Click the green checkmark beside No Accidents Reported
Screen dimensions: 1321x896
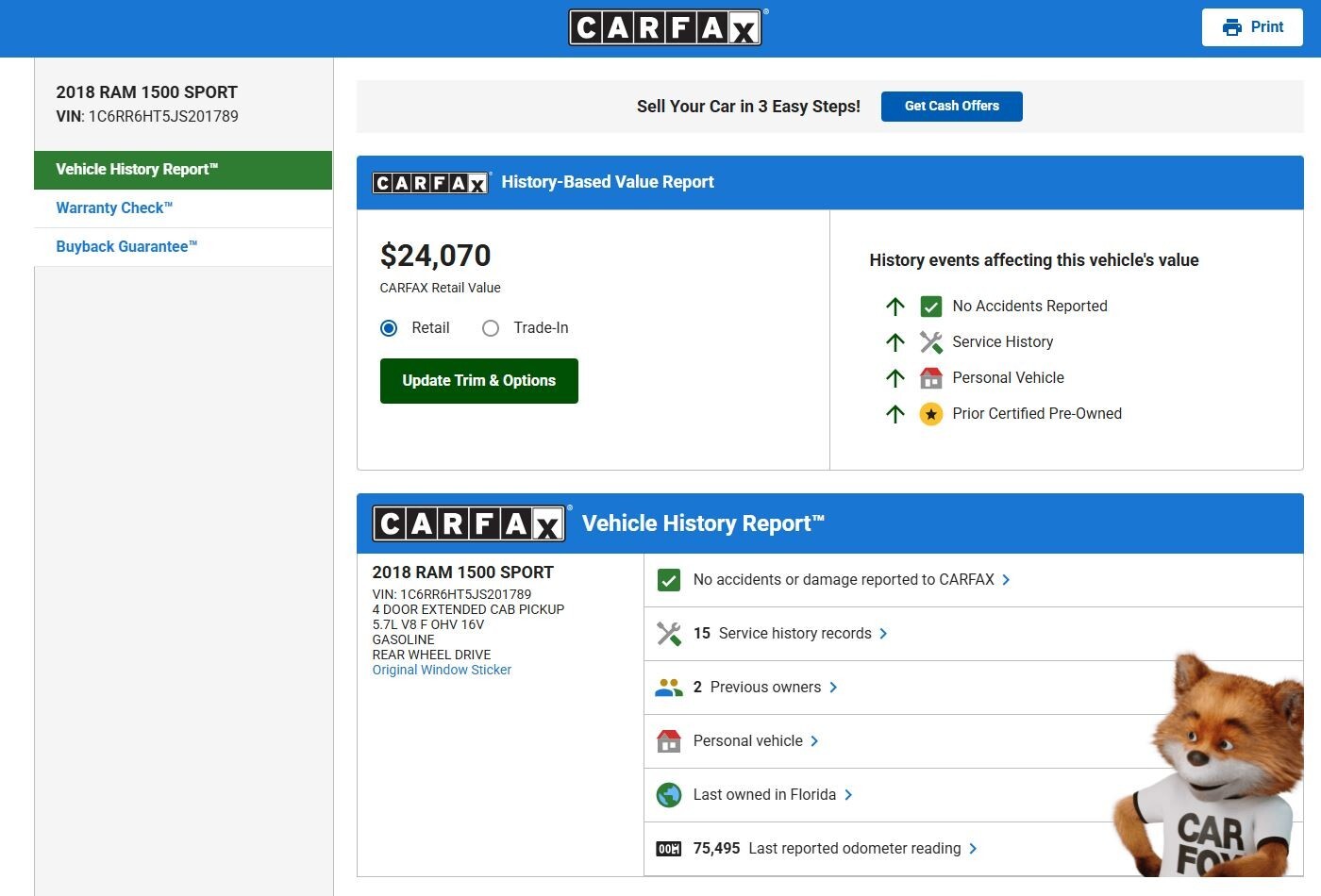pyautogui.click(x=931, y=307)
